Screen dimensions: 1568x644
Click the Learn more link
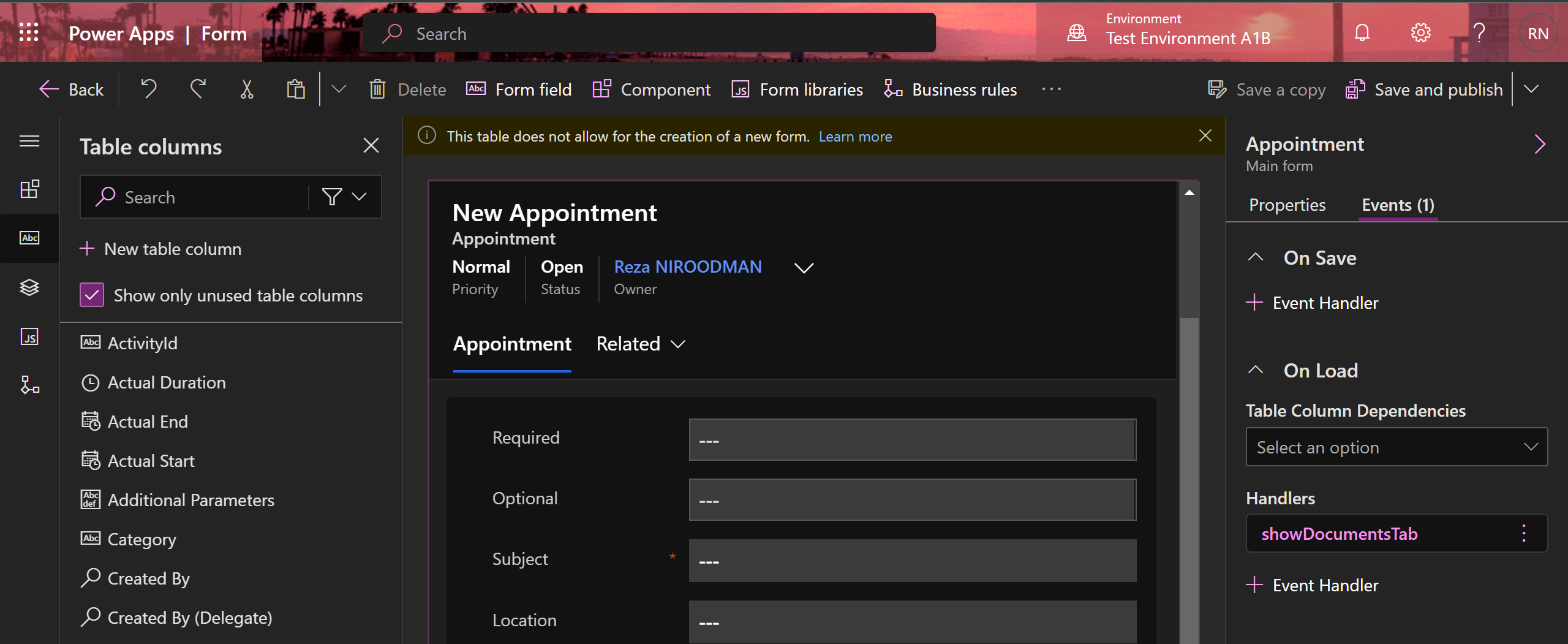pyautogui.click(x=855, y=137)
